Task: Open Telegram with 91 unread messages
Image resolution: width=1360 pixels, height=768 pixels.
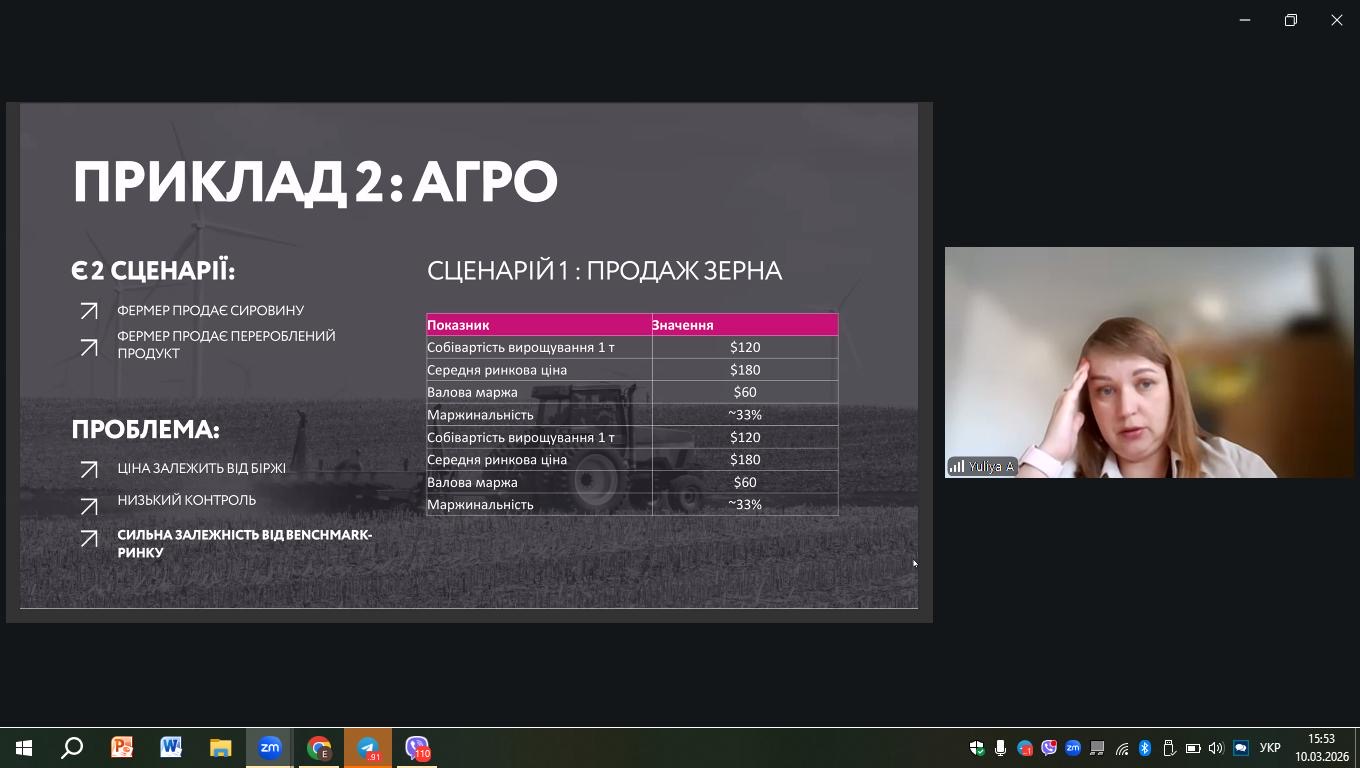Action: 368,748
